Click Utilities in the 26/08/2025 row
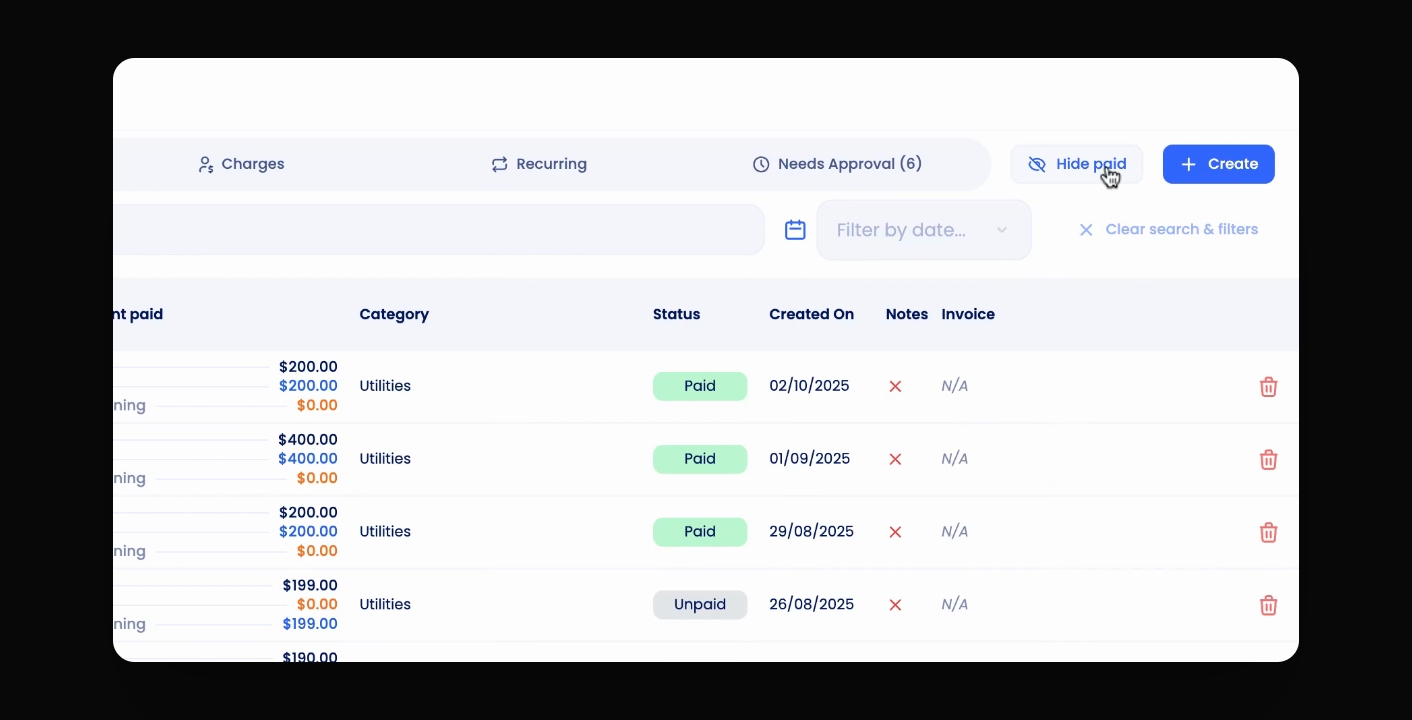1412x720 pixels. click(385, 605)
